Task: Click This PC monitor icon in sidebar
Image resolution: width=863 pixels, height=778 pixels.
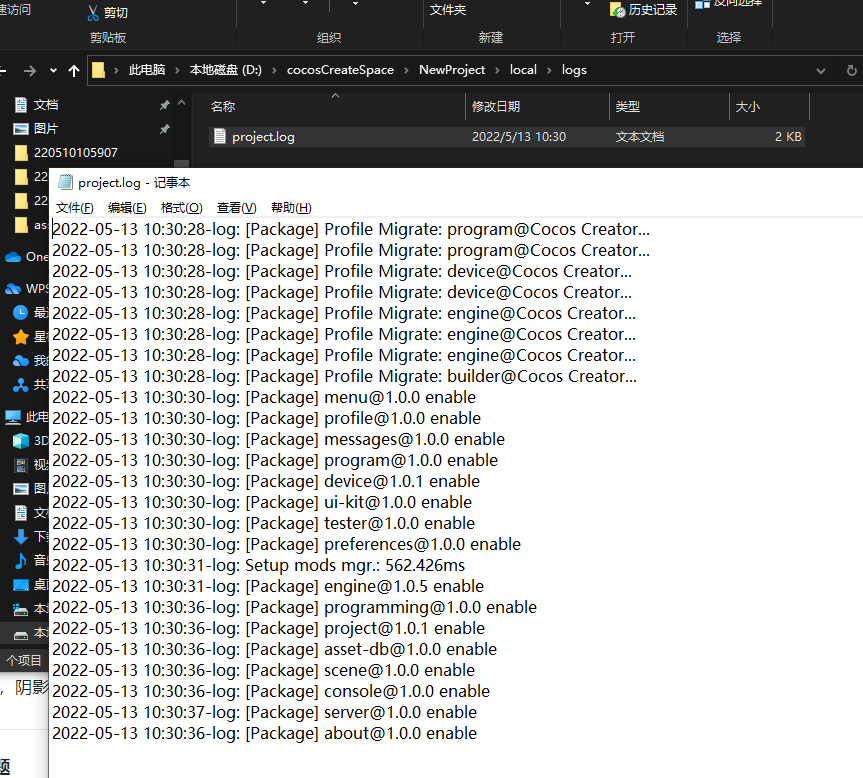Action: [x=13, y=417]
